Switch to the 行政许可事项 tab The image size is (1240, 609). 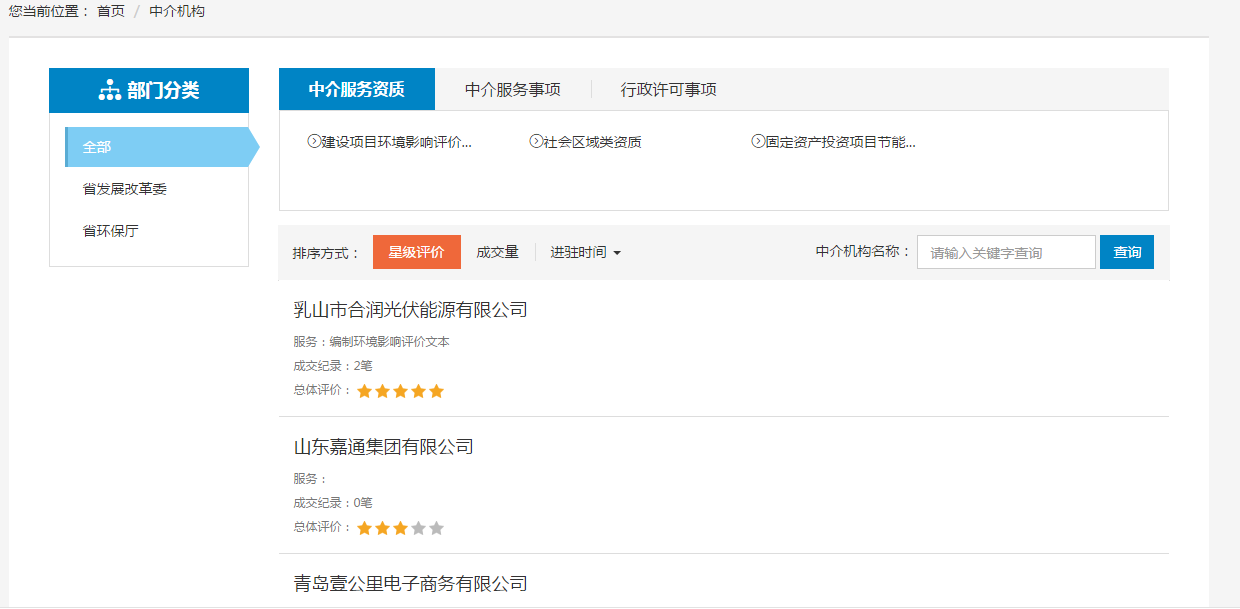668,90
